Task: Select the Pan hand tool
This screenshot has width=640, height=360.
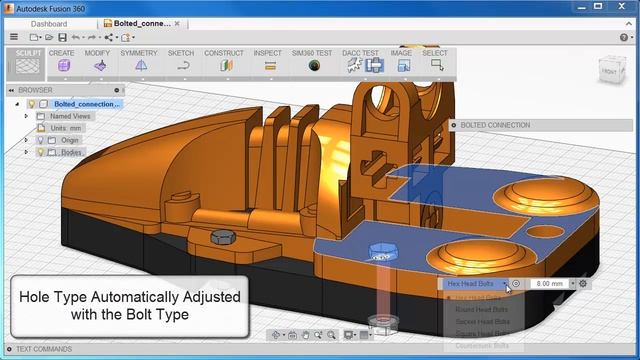Action: [x=305, y=335]
